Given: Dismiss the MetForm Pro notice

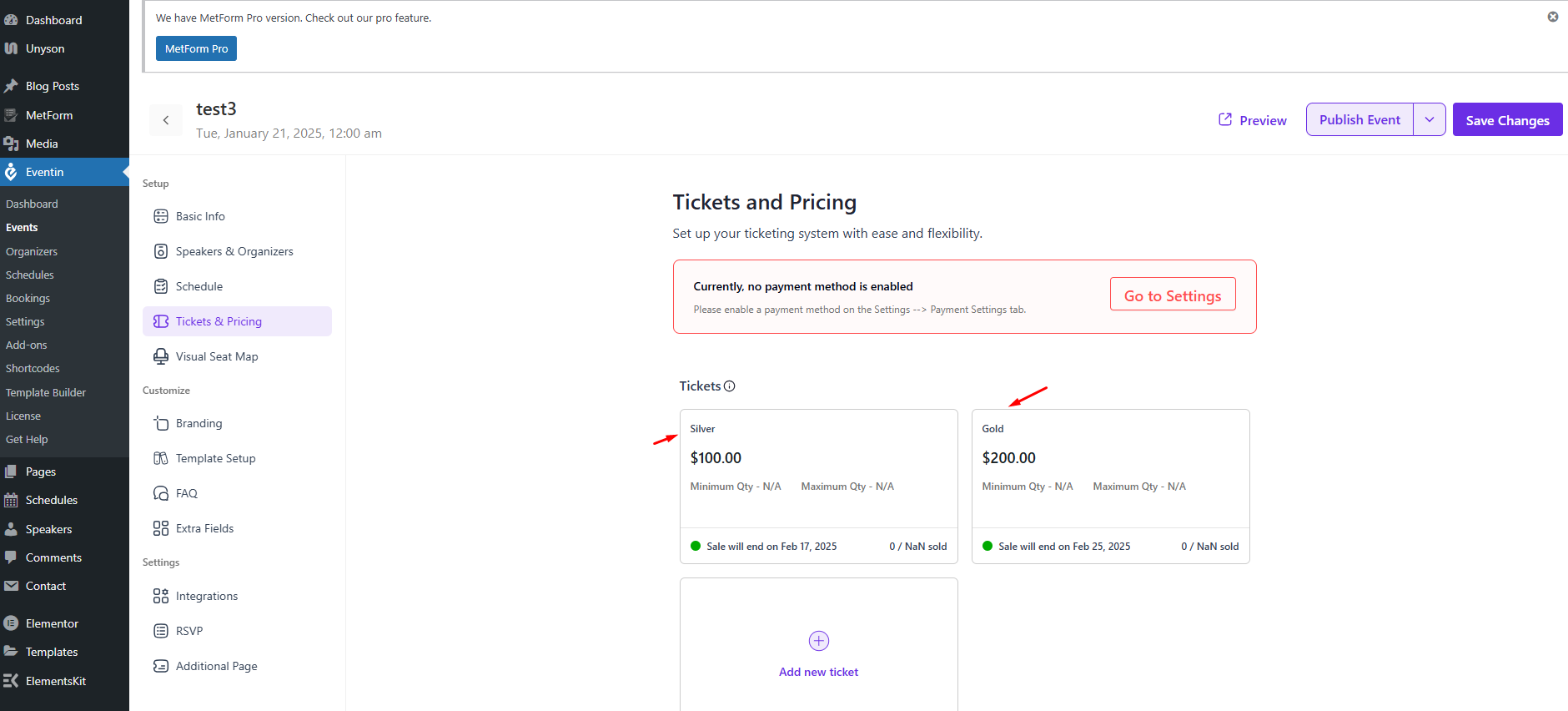Looking at the screenshot, I should pos(1553,17).
